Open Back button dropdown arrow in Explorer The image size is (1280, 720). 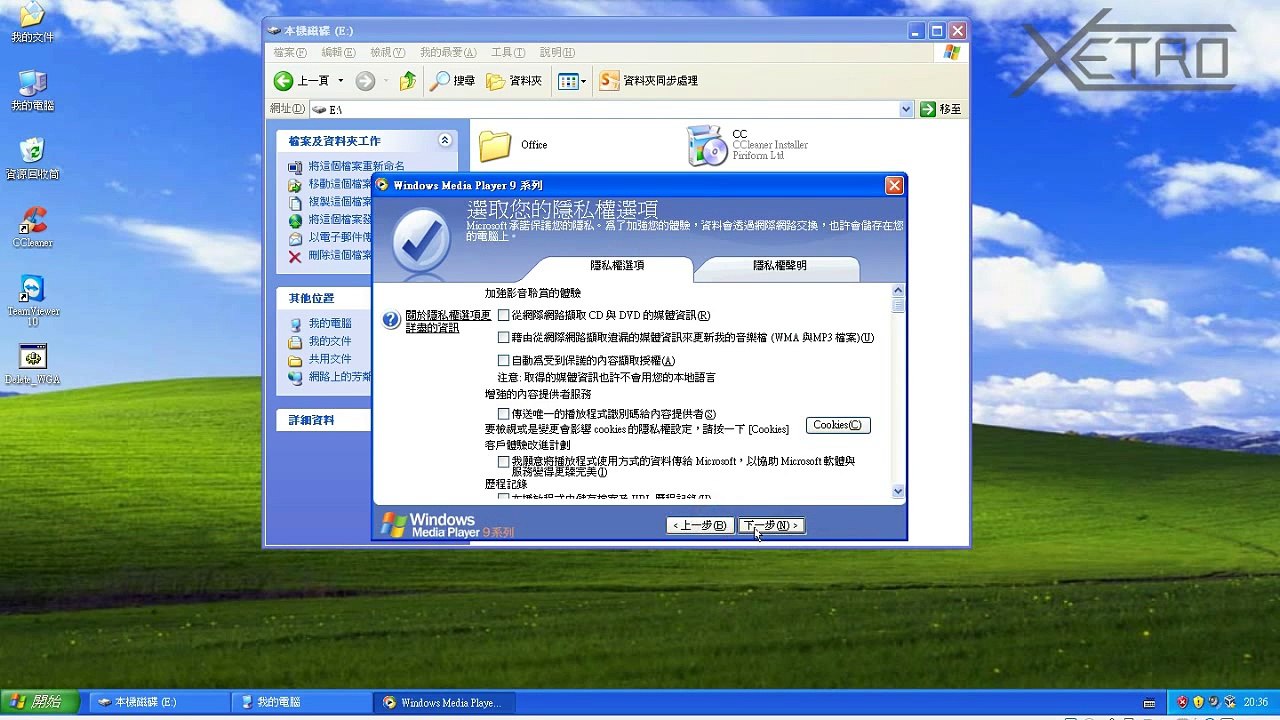[x=340, y=81]
